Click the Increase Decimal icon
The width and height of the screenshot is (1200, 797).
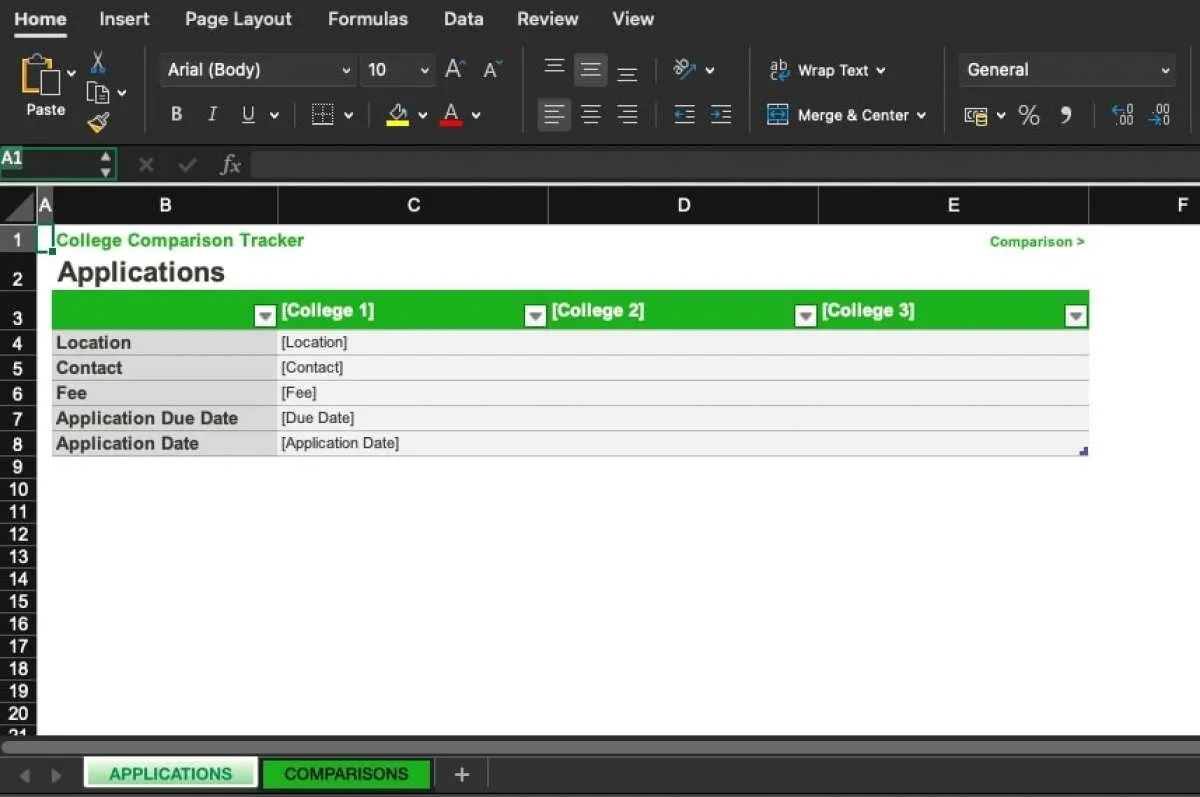[x=1122, y=115]
